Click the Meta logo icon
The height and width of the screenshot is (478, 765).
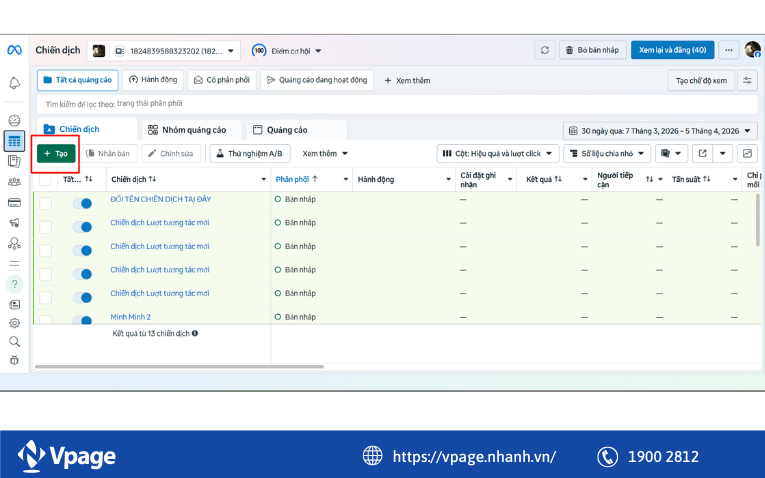coord(14,50)
